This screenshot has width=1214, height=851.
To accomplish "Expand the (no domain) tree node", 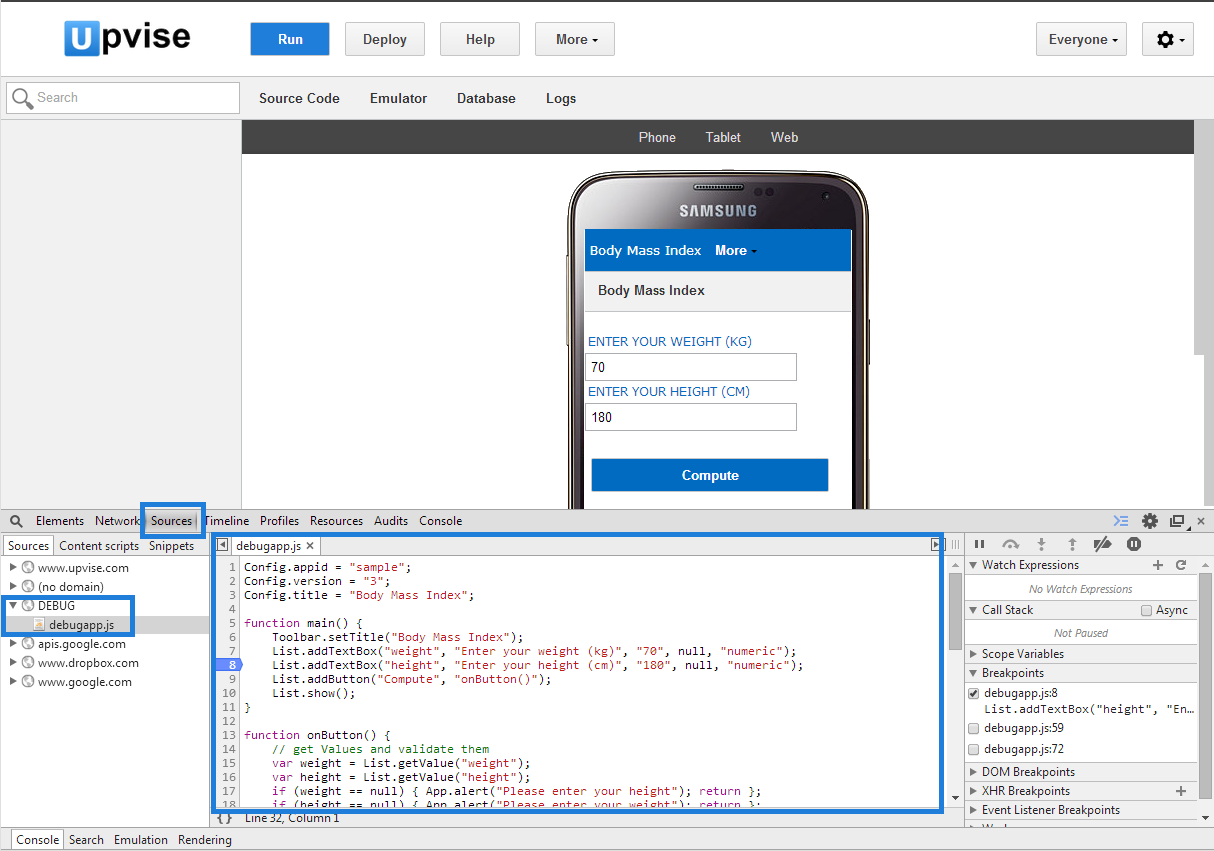I will coord(13,587).
